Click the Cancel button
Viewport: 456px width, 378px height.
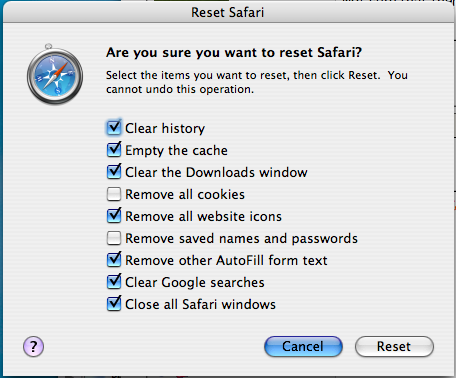point(303,346)
